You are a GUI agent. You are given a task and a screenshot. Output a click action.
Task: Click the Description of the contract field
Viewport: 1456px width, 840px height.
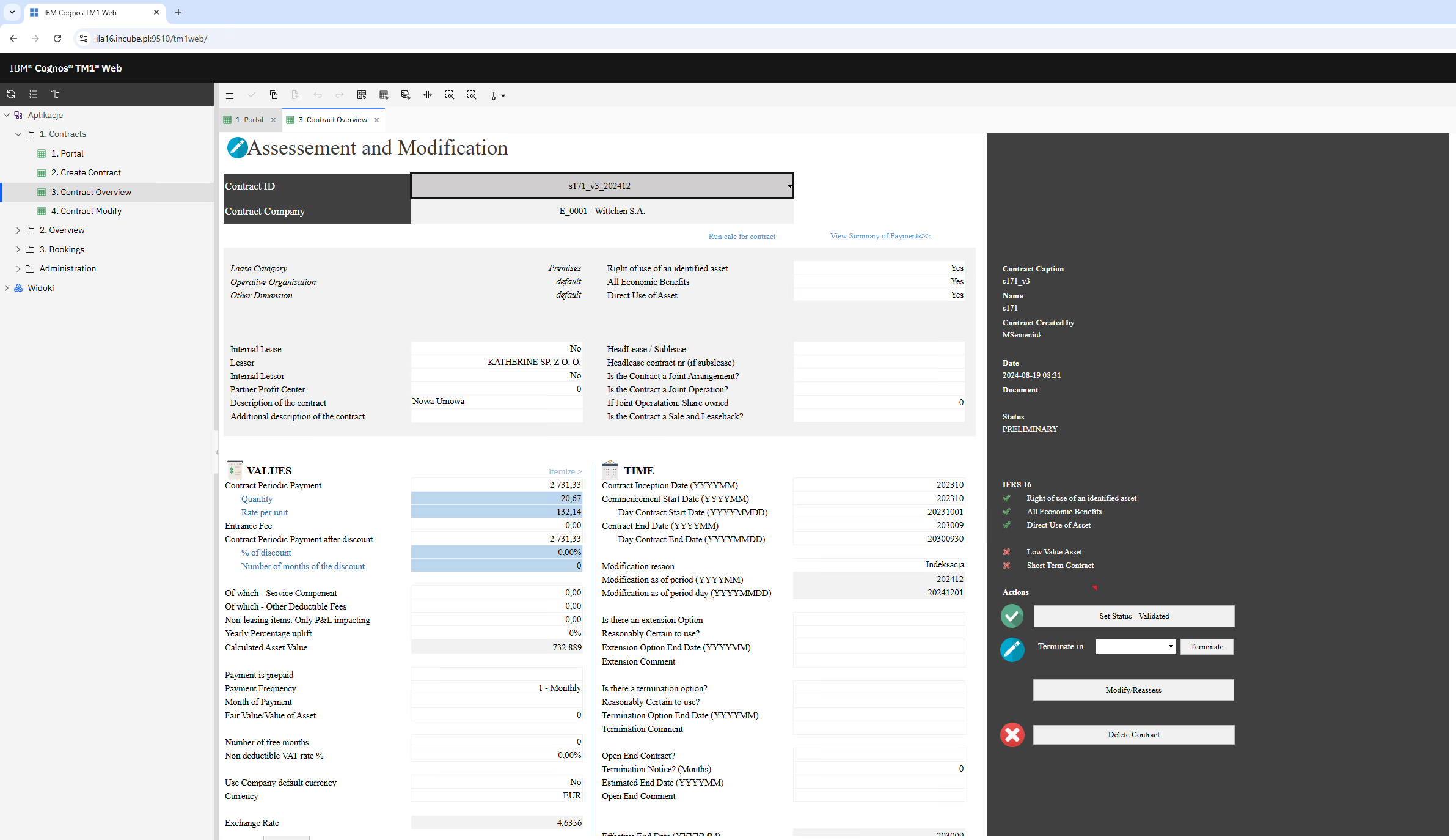[496, 402]
